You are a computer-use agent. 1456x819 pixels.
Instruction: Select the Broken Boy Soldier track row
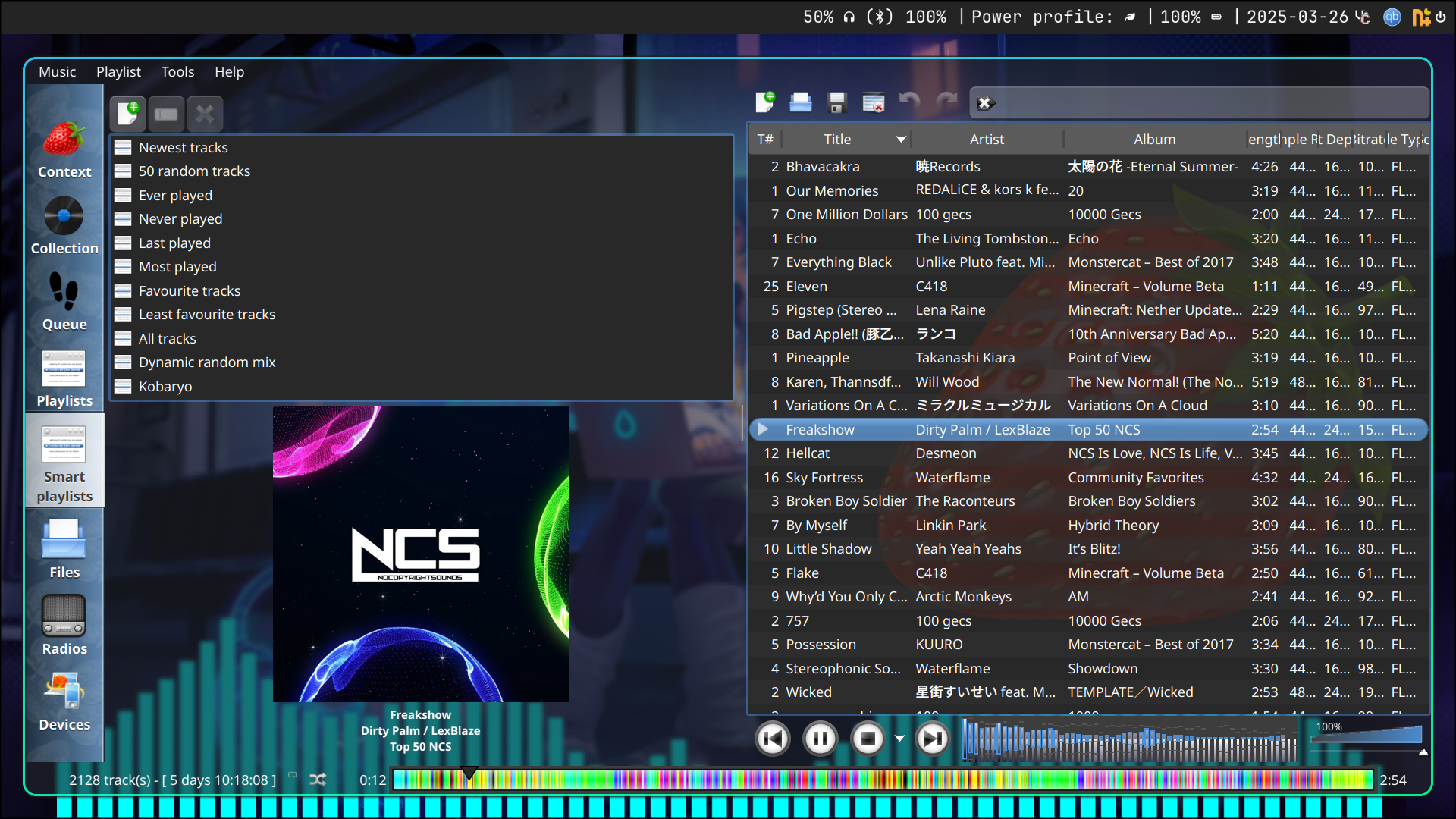pos(1089,501)
